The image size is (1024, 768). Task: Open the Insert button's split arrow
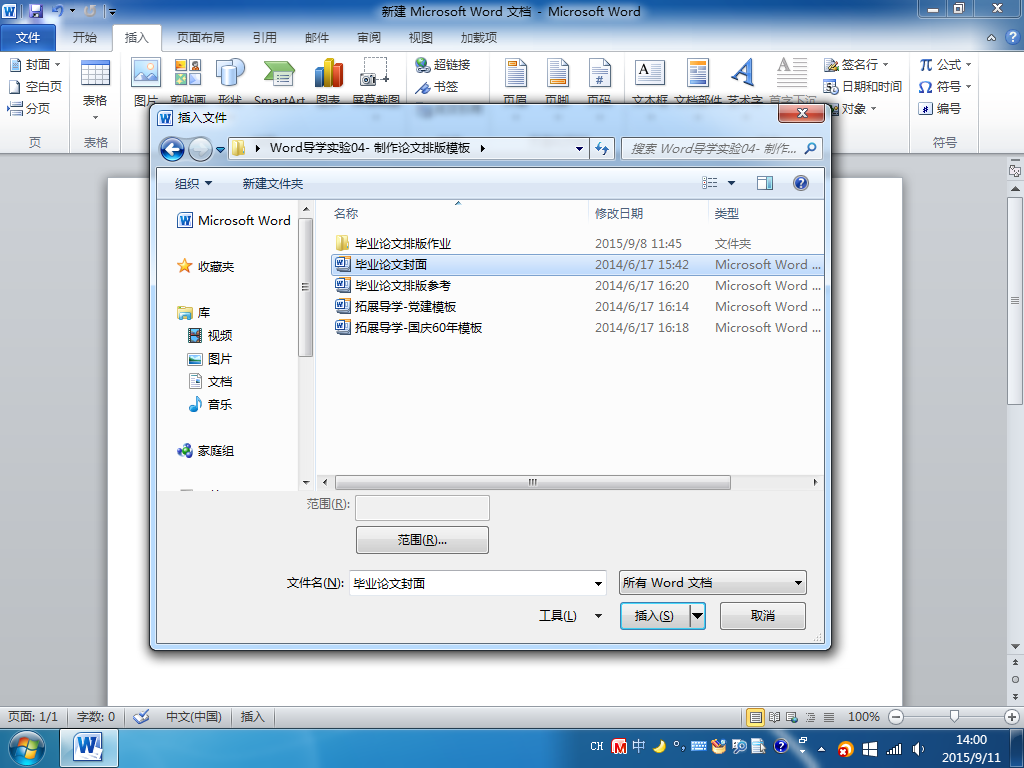click(698, 615)
